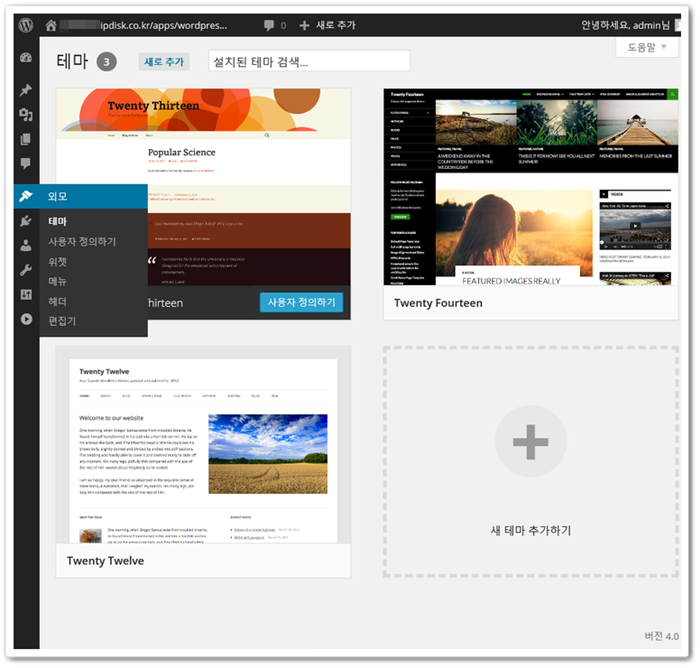700x668 pixels.
Task: Open Media library sidebar icon
Action: coord(26,115)
